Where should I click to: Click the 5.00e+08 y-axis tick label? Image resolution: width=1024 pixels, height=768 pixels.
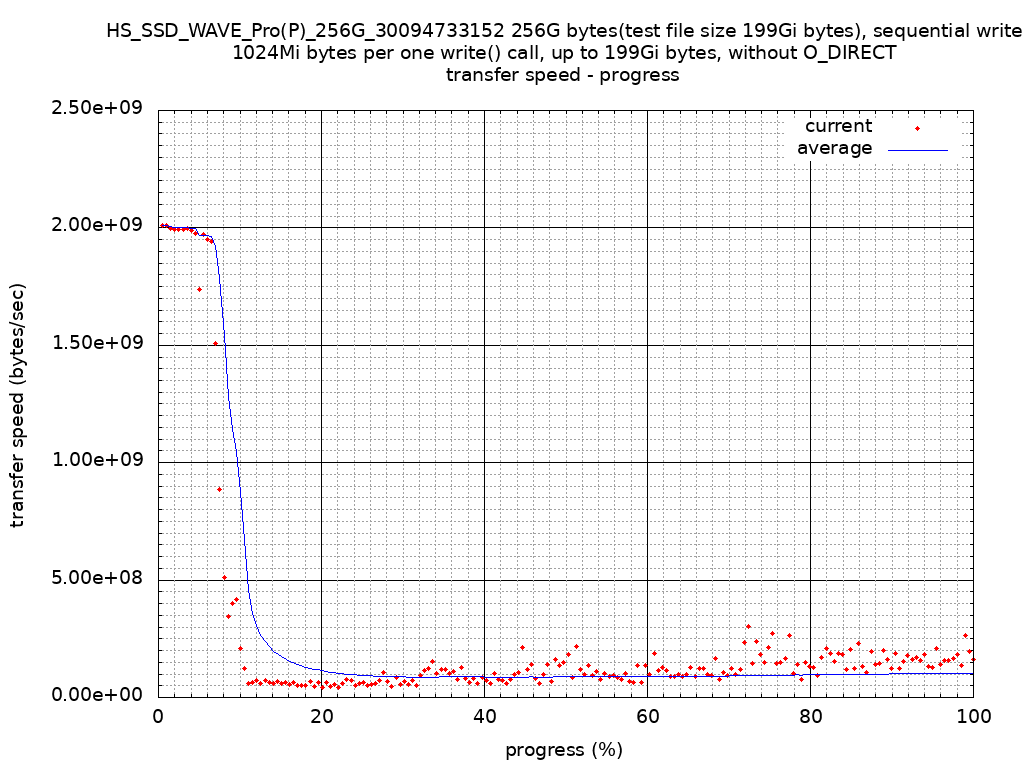click(99, 578)
